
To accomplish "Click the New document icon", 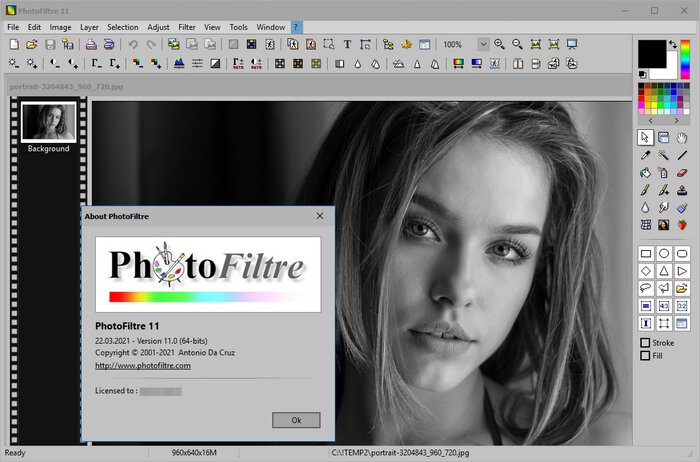I will [x=13, y=45].
